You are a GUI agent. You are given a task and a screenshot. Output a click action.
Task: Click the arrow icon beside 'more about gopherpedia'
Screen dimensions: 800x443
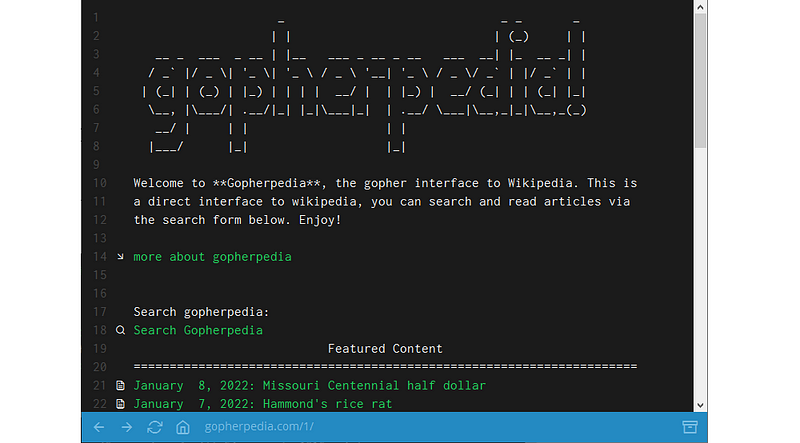click(x=120, y=256)
